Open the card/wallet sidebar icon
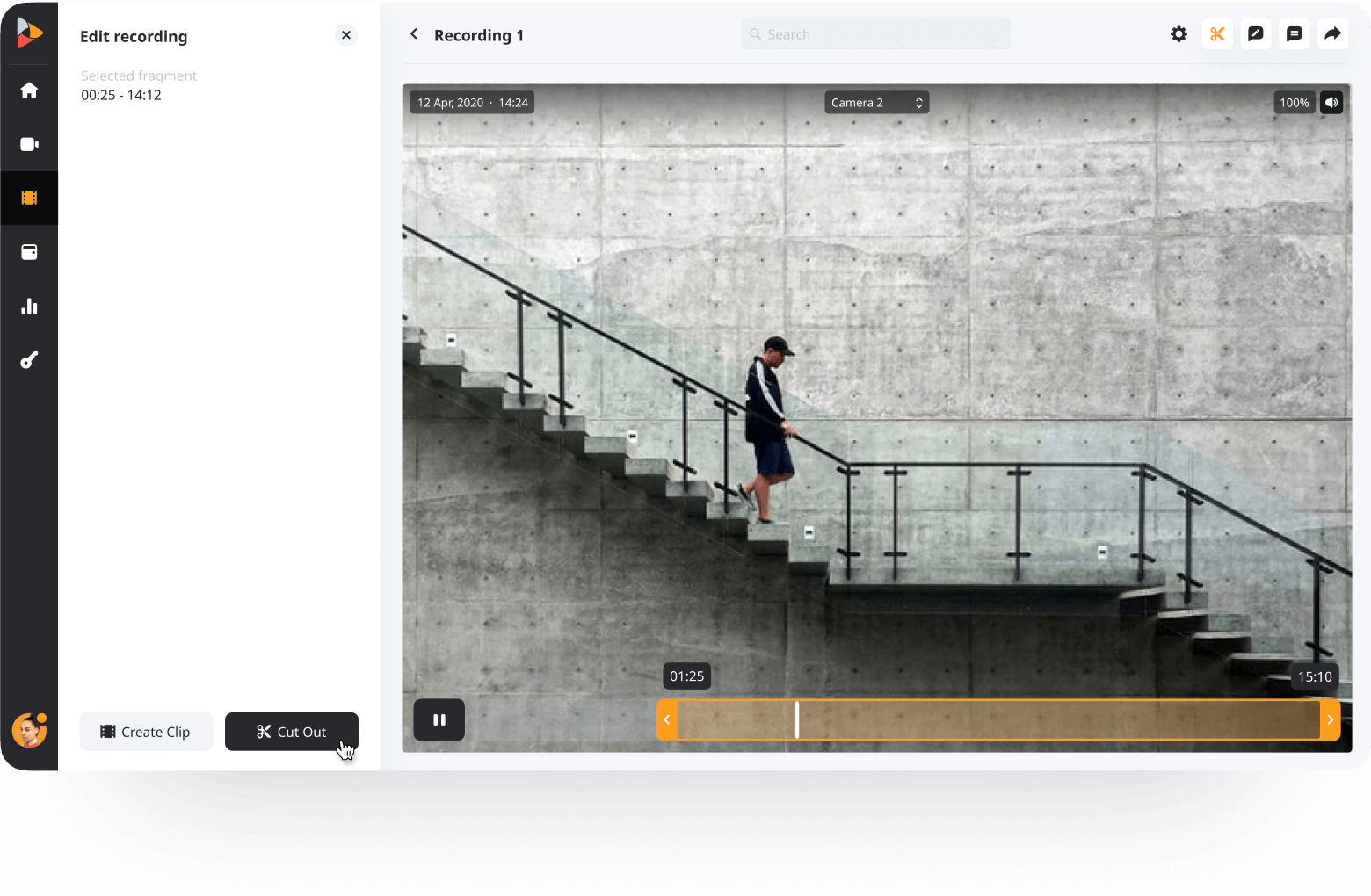Screen dimensions: 1371x896 tap(29, 252)
